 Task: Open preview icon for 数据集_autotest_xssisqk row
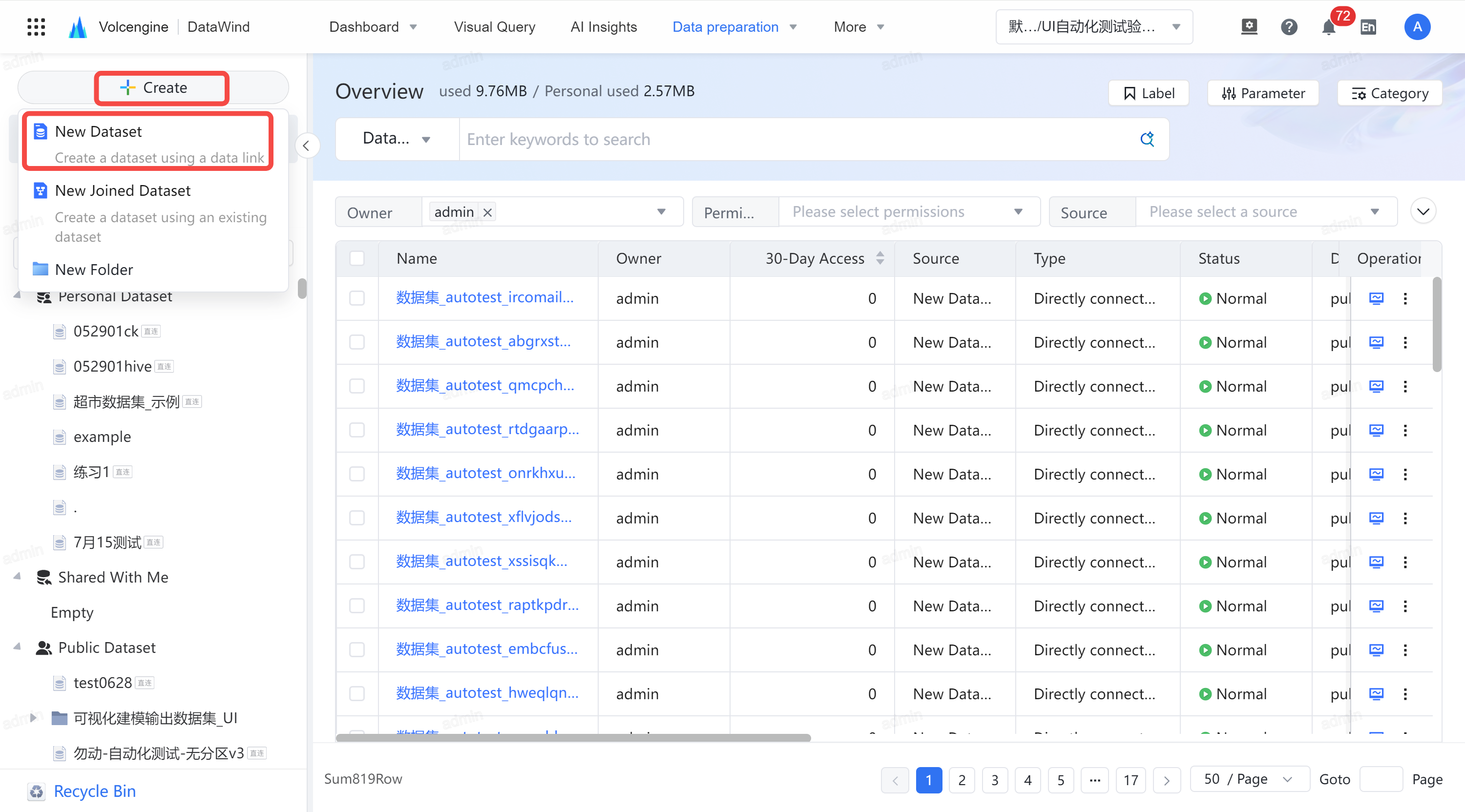(1376, 562)
